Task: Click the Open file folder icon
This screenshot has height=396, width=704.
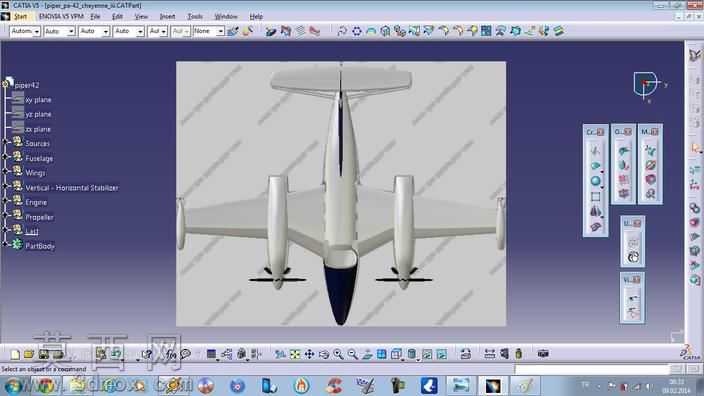Action: (x=29, y=355)
